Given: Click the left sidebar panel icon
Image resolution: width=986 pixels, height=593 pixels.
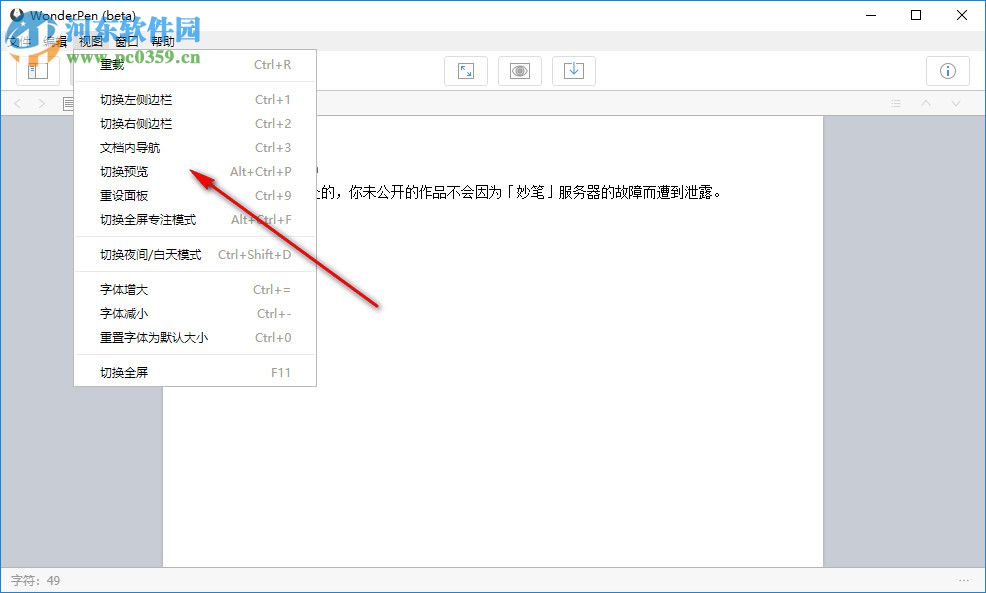Looking at the screenshot, I should tap(38, 70).
